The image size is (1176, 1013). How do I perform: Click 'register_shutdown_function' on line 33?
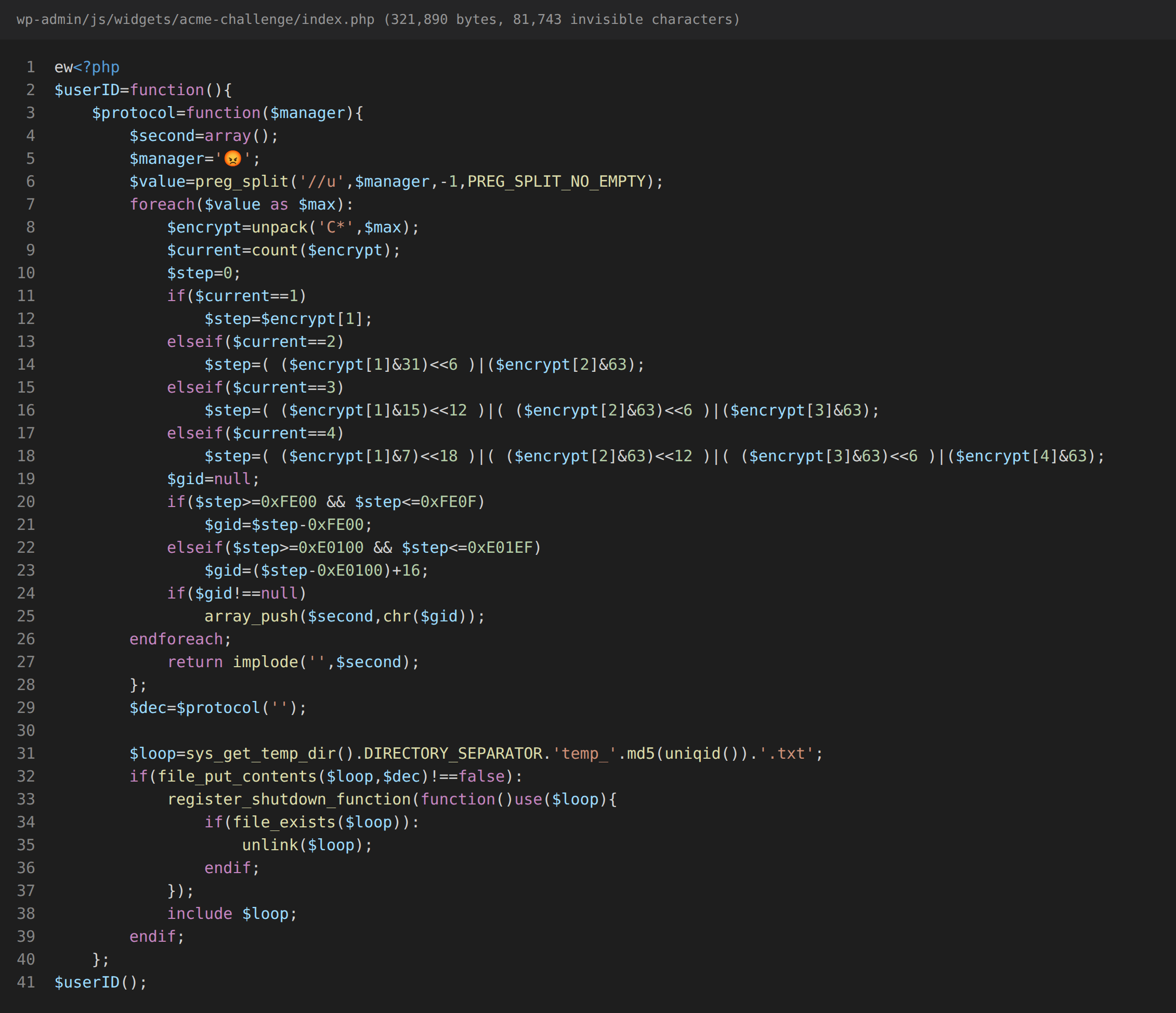point(289,799)
